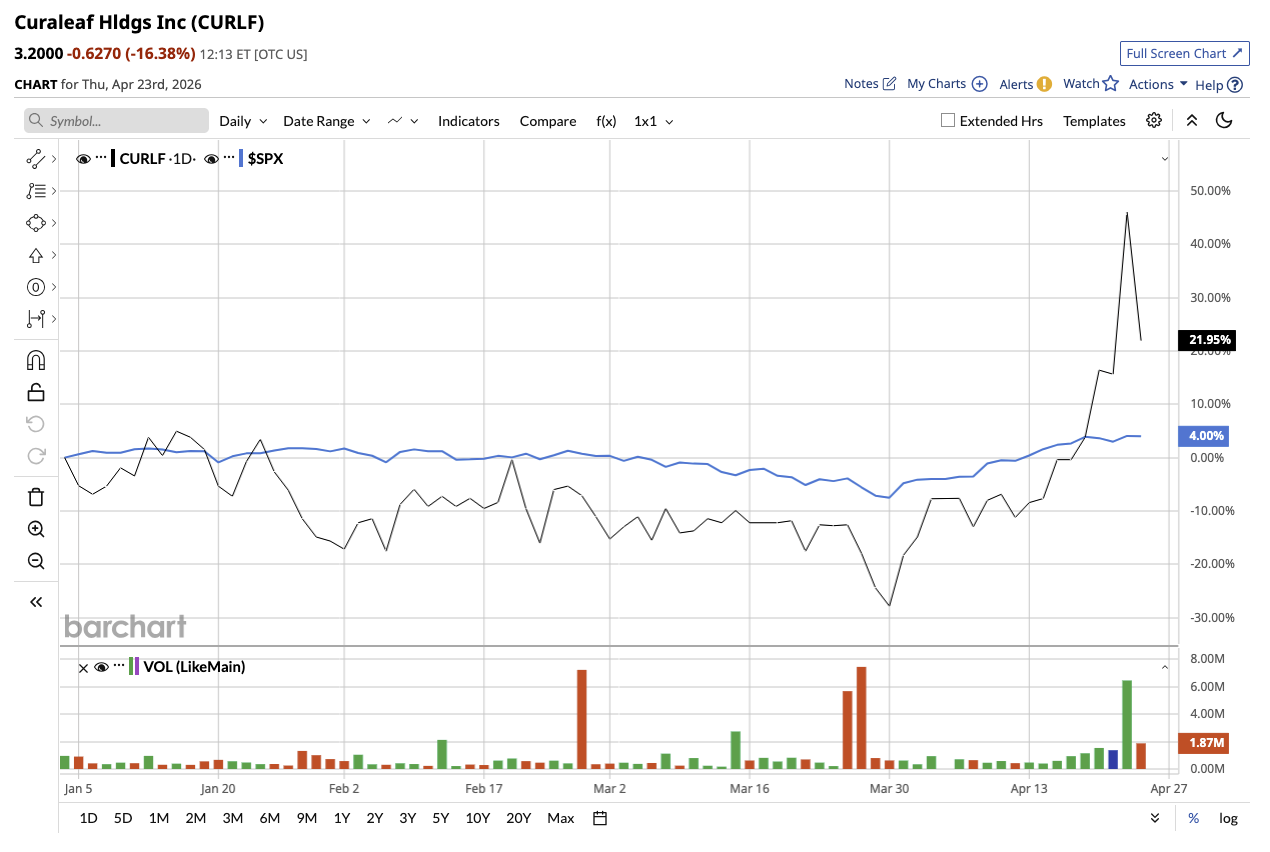This screenshot has height=852, width=1270.
Task: Click the 21.95% price label
Action: (x=1206, y=340)
